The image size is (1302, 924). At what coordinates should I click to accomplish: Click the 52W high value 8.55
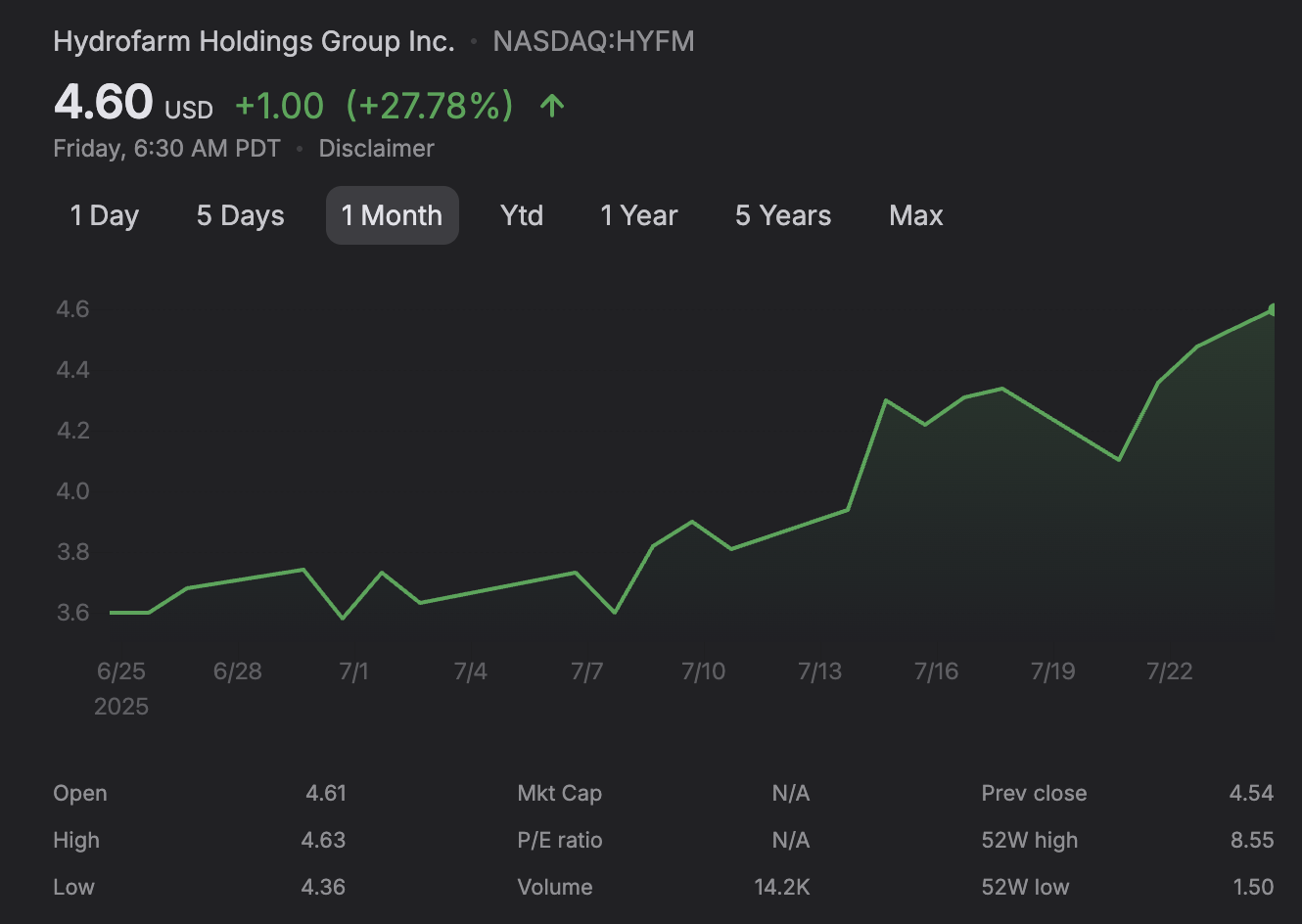1252,840
